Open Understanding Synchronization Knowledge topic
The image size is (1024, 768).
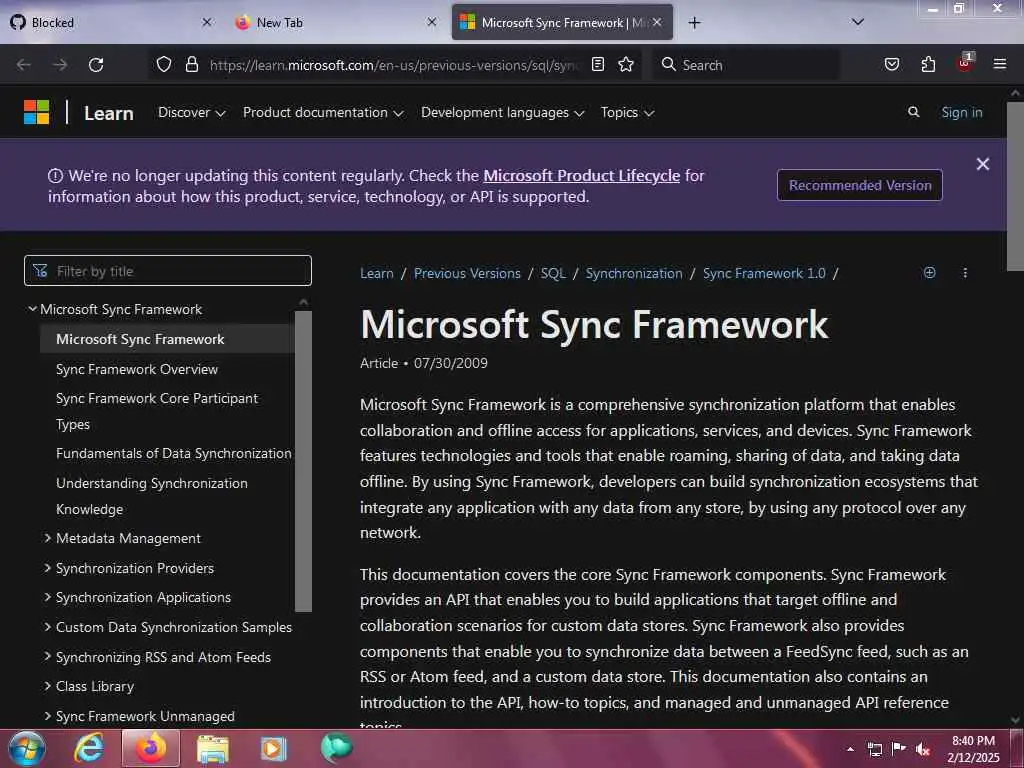152,496
